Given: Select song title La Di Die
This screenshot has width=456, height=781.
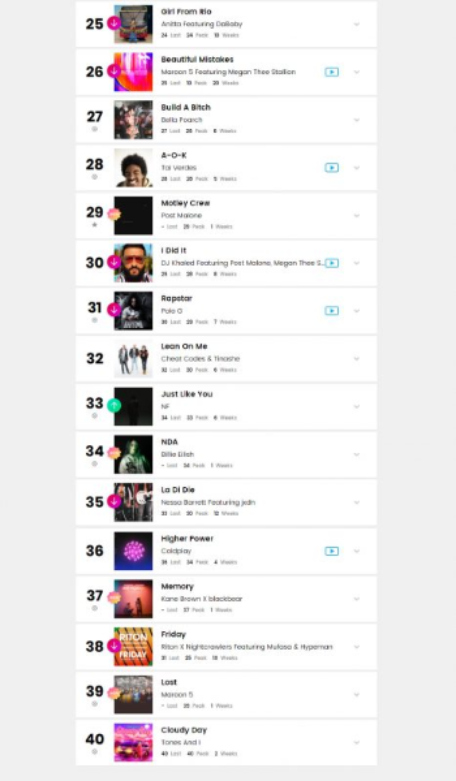Looking at the screenshot, I should click(178, 490).
